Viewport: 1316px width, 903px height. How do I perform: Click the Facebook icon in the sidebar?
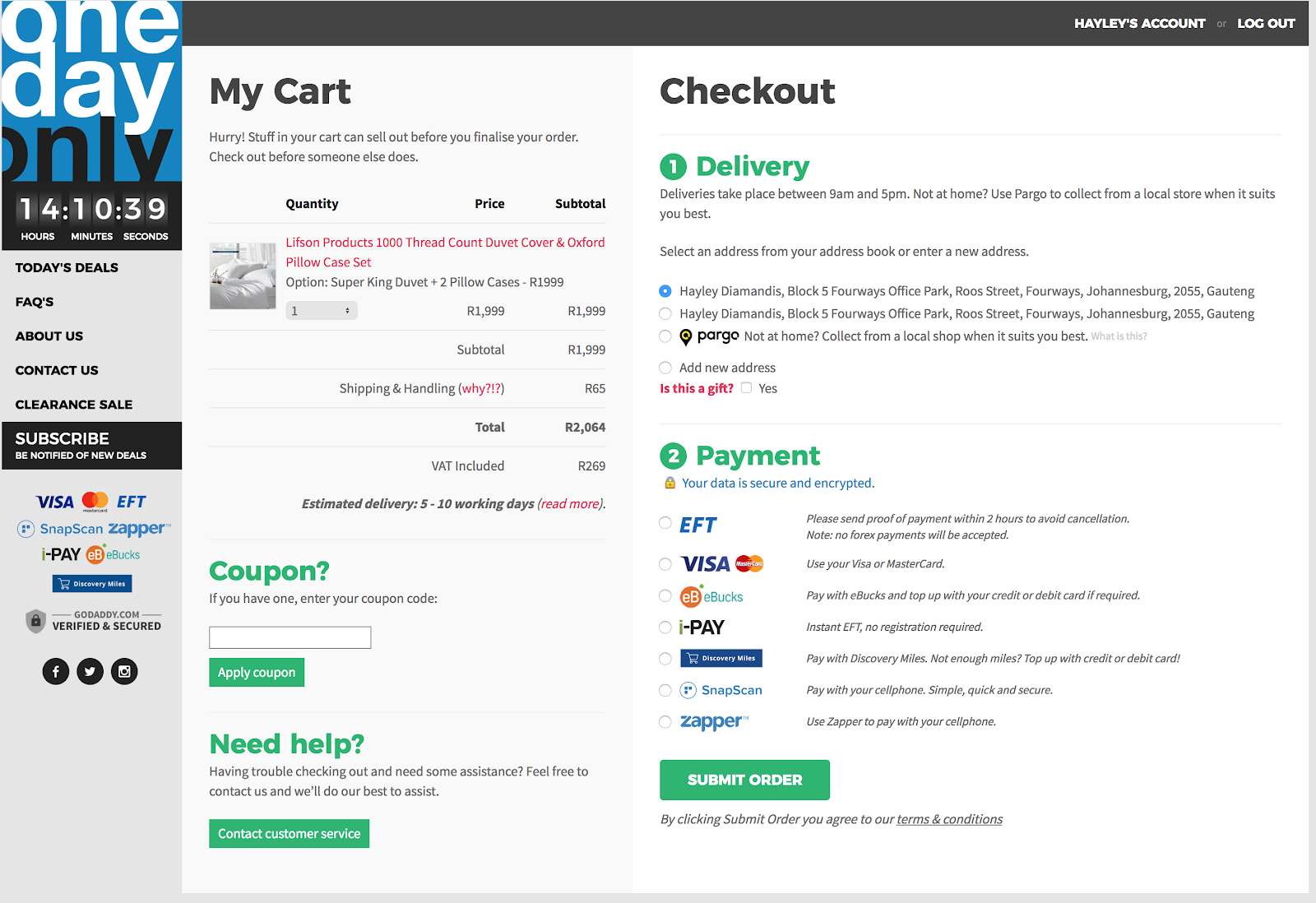coord(56,671)
